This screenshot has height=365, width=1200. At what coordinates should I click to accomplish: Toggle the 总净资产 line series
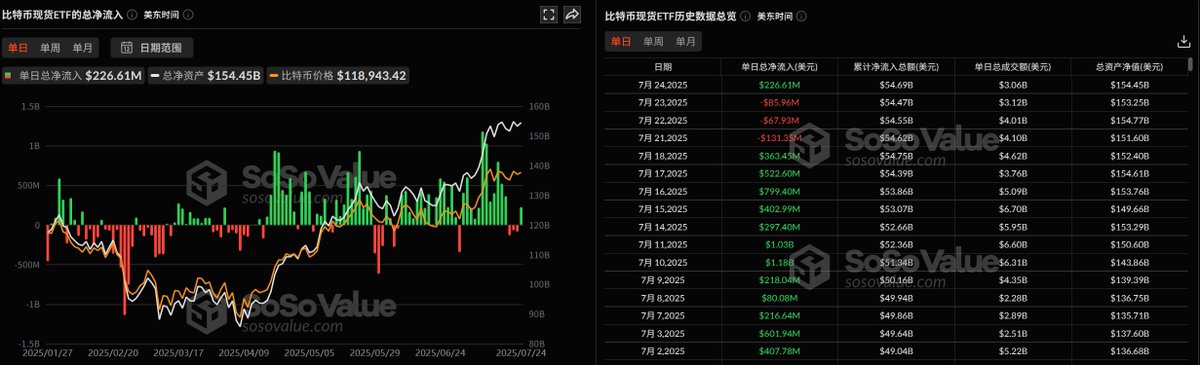pos(206,75)
